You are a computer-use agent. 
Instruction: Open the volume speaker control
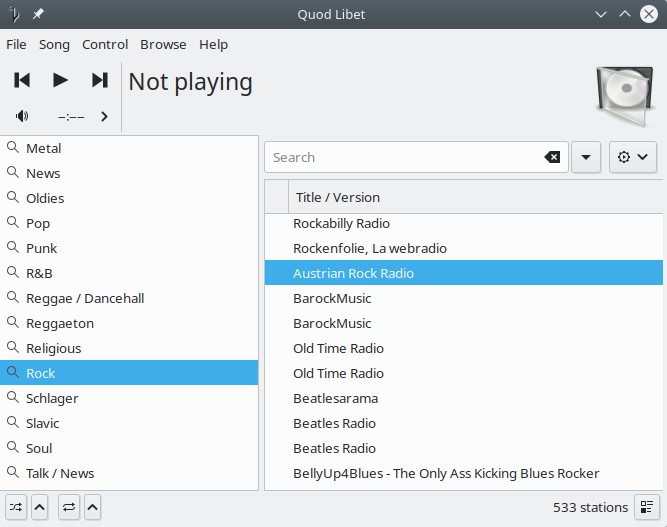(22, 116)
